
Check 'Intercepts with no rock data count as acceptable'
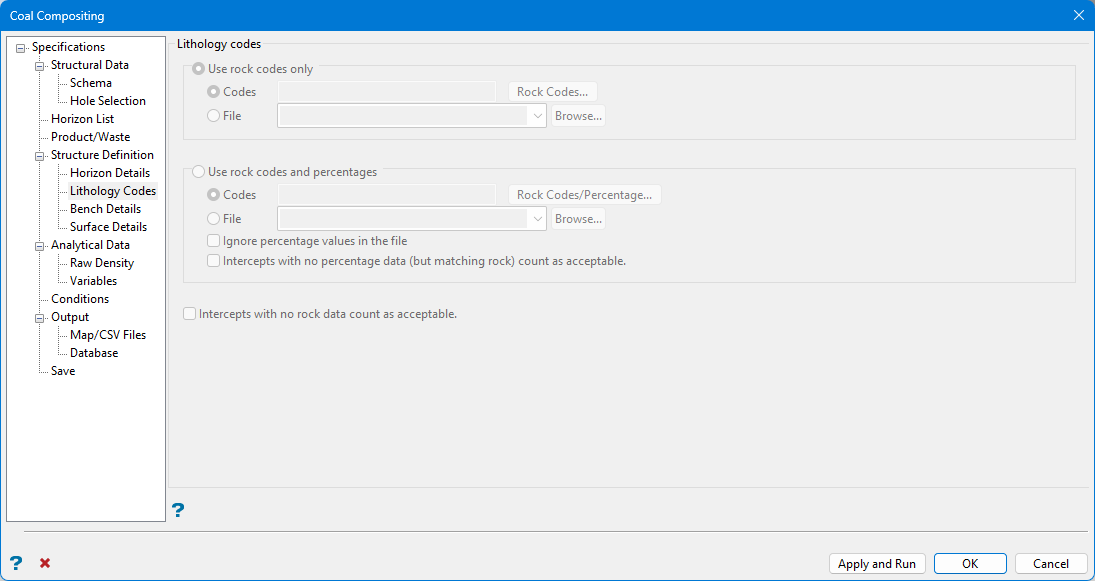[x=190, y=314]
